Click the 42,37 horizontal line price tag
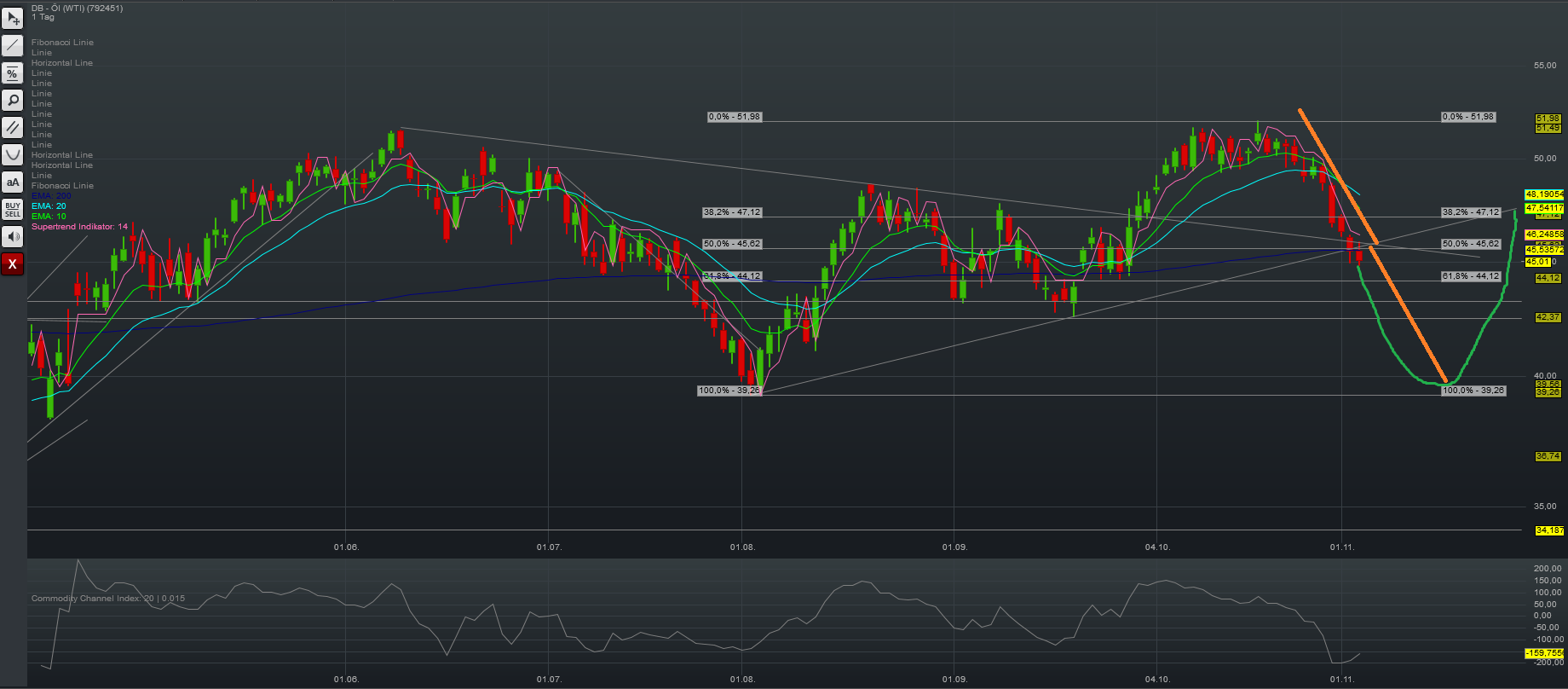The image size is (1568, 689). 1548,317
